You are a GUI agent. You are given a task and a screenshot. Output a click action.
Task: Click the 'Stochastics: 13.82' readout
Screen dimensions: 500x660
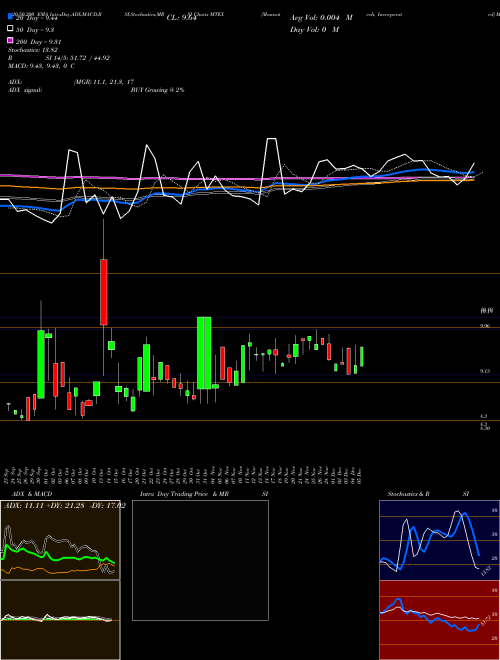[33, 50]
